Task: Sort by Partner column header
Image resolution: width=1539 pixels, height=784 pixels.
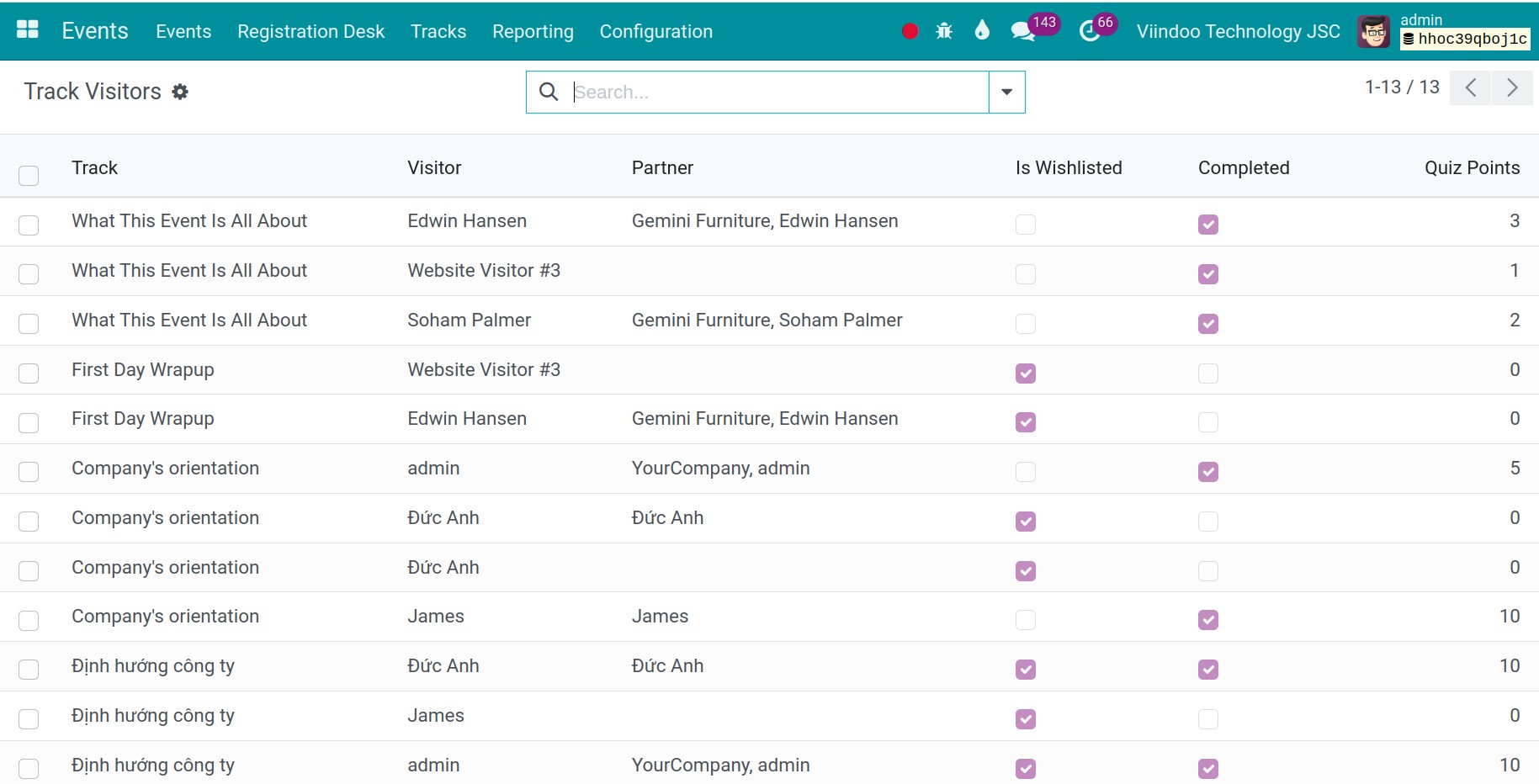Action: click(662, 168)
